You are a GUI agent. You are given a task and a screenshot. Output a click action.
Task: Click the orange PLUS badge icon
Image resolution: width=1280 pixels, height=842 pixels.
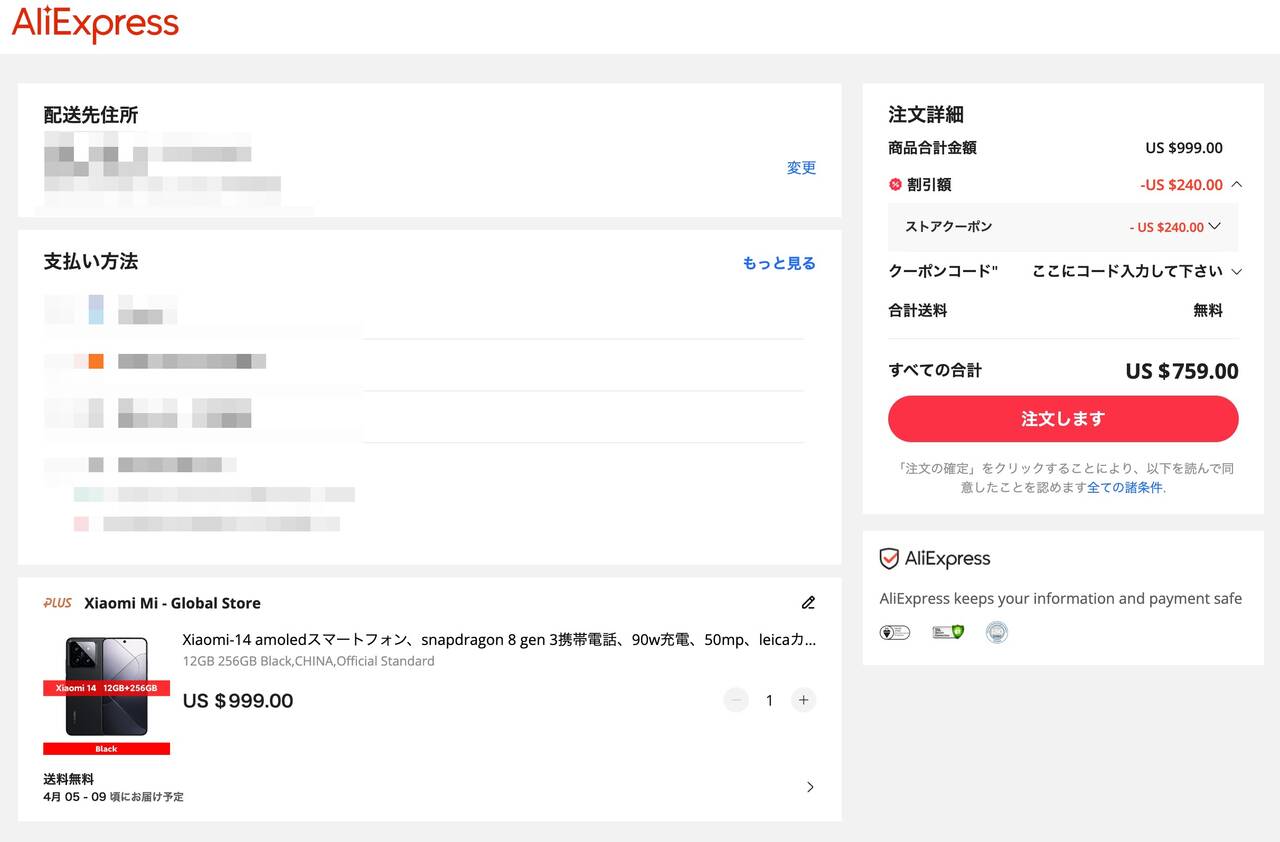tap(58, 603)
